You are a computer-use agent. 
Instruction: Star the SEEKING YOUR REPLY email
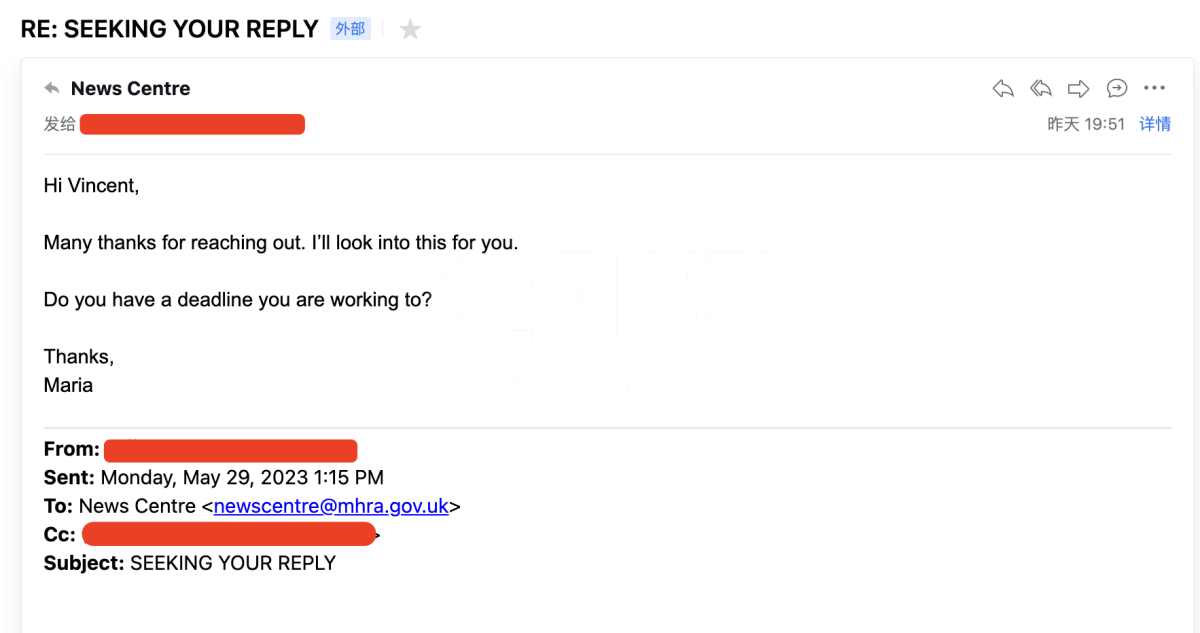click(410, 30)
